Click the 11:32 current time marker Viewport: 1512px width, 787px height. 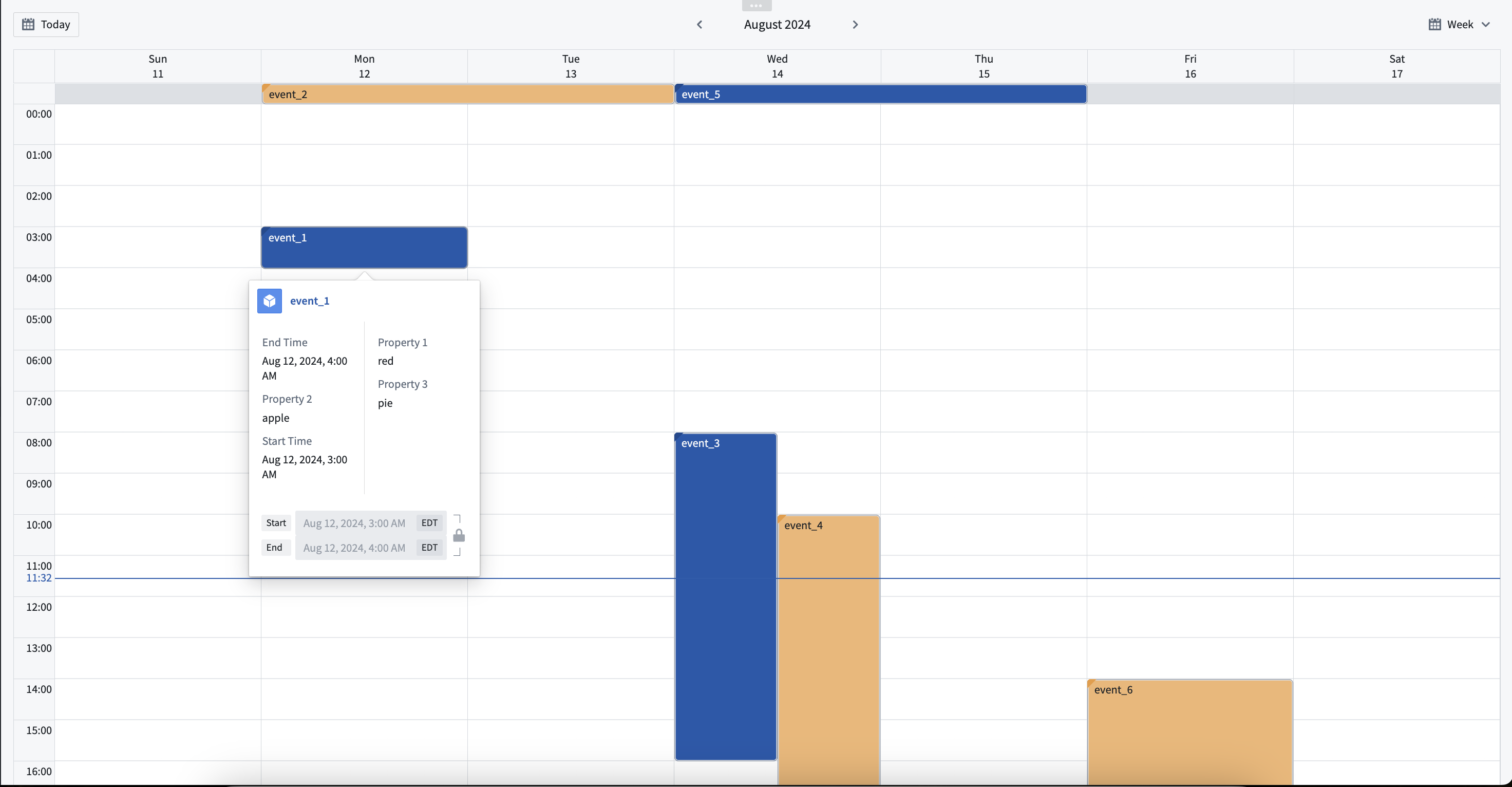click(39, 578)
